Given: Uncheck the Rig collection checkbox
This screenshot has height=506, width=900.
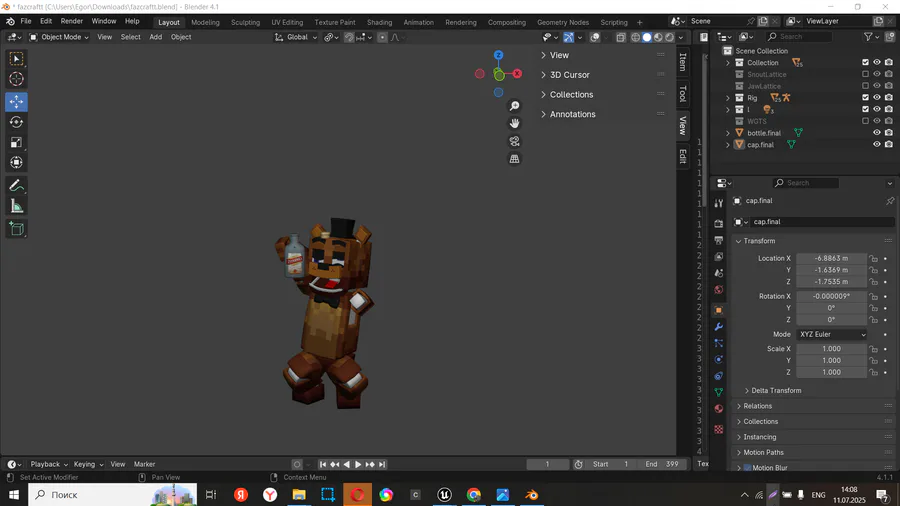Looking at the screenshot, I should [865, 98].
